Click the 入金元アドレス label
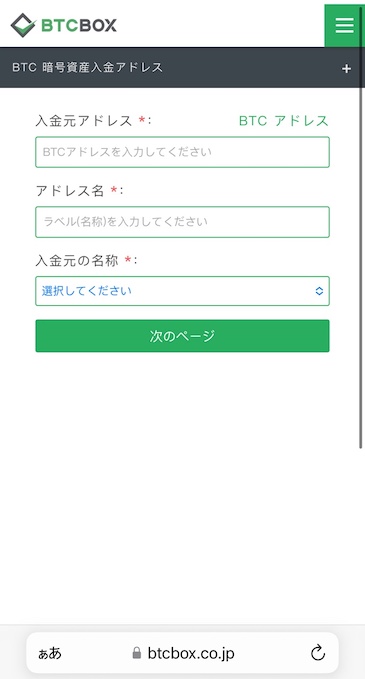Image resolution: width=365 pixels, height=679 pixels. click(84, 121)
